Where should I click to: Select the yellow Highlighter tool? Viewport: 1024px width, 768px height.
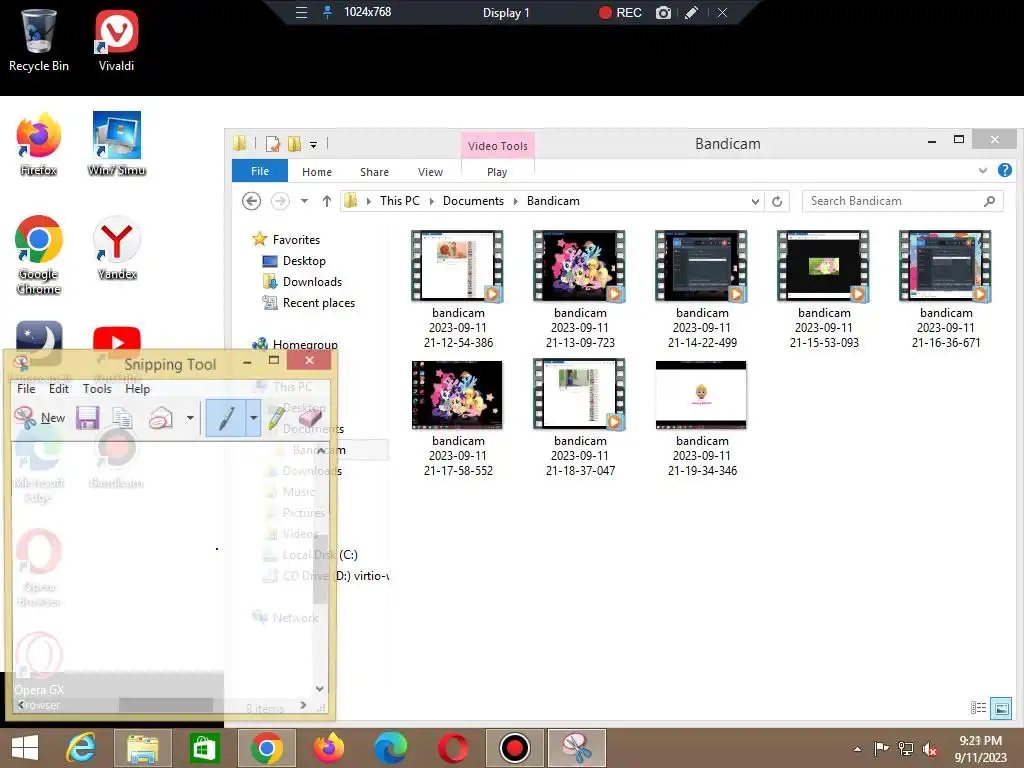tap(276, 418)
